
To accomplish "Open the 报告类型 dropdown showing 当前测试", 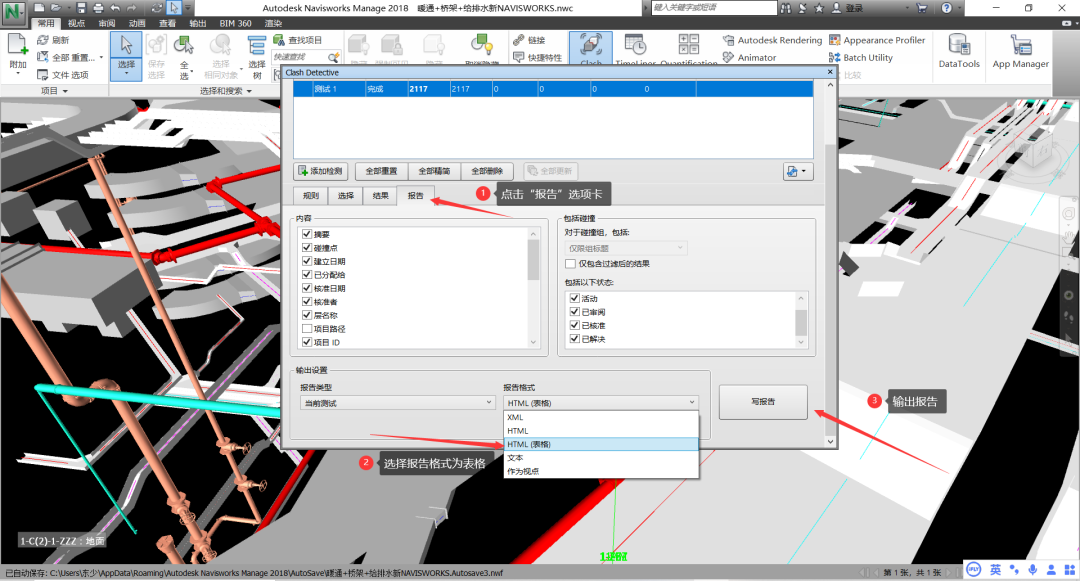I will (x=398, y=403).
